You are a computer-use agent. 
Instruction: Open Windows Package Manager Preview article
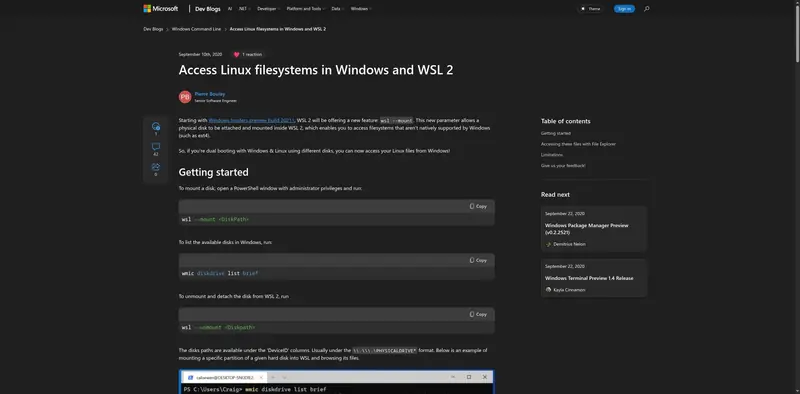(x=586, y=229)
